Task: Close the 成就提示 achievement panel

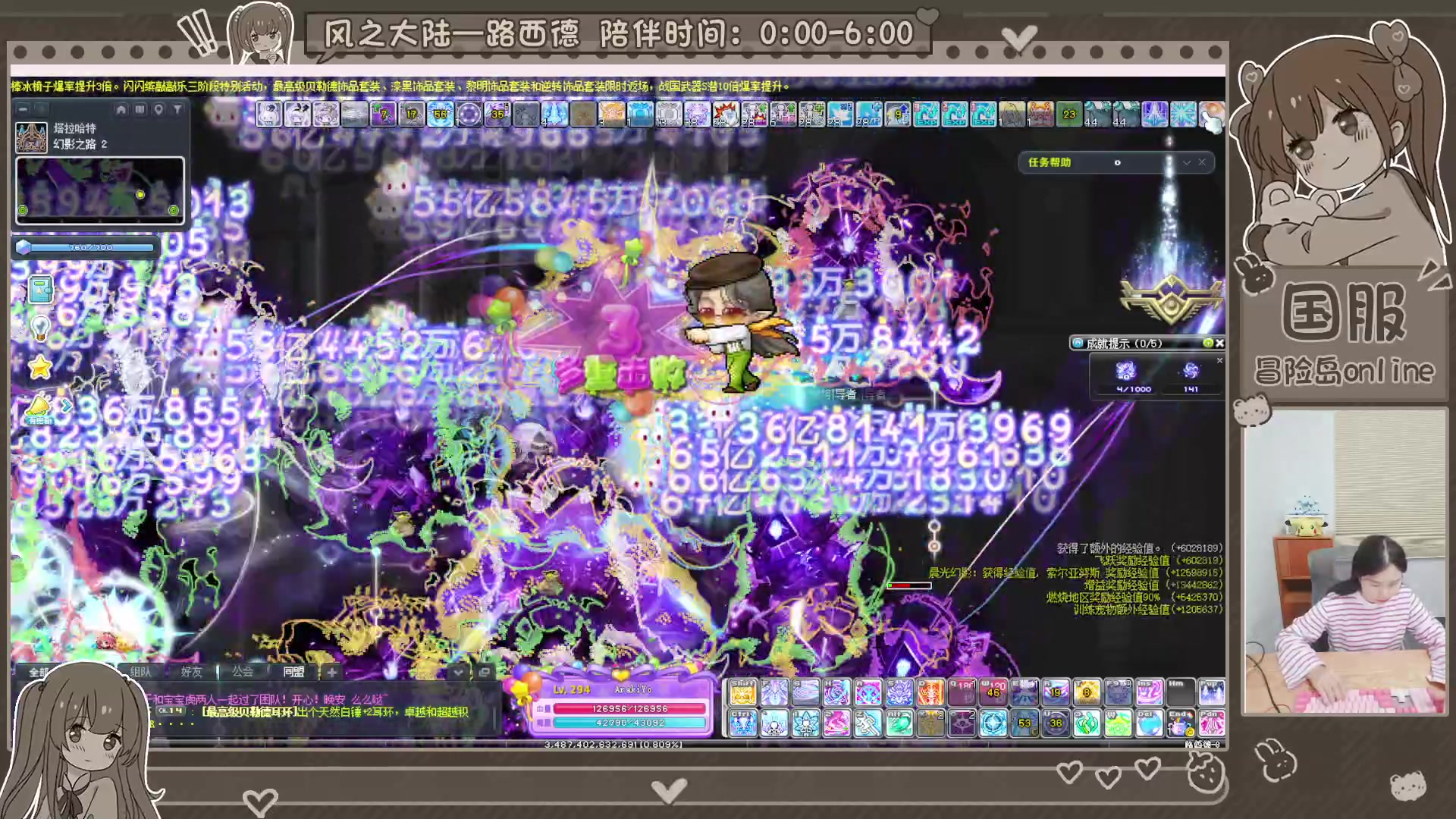Action: point(1219,343)
